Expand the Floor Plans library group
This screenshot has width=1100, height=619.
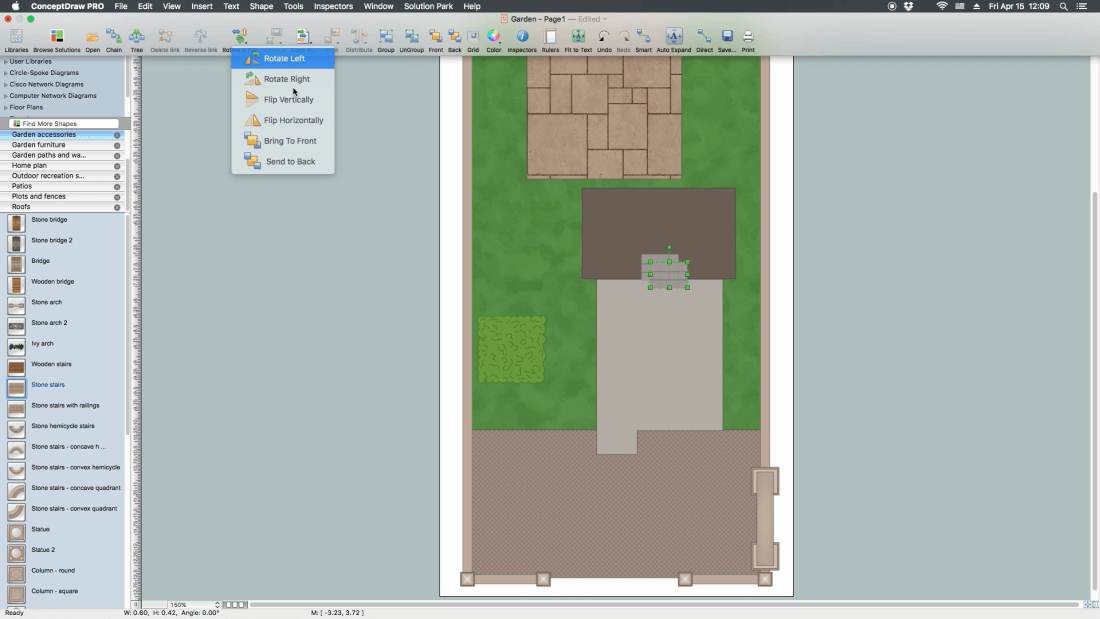[x=26, y=107]
